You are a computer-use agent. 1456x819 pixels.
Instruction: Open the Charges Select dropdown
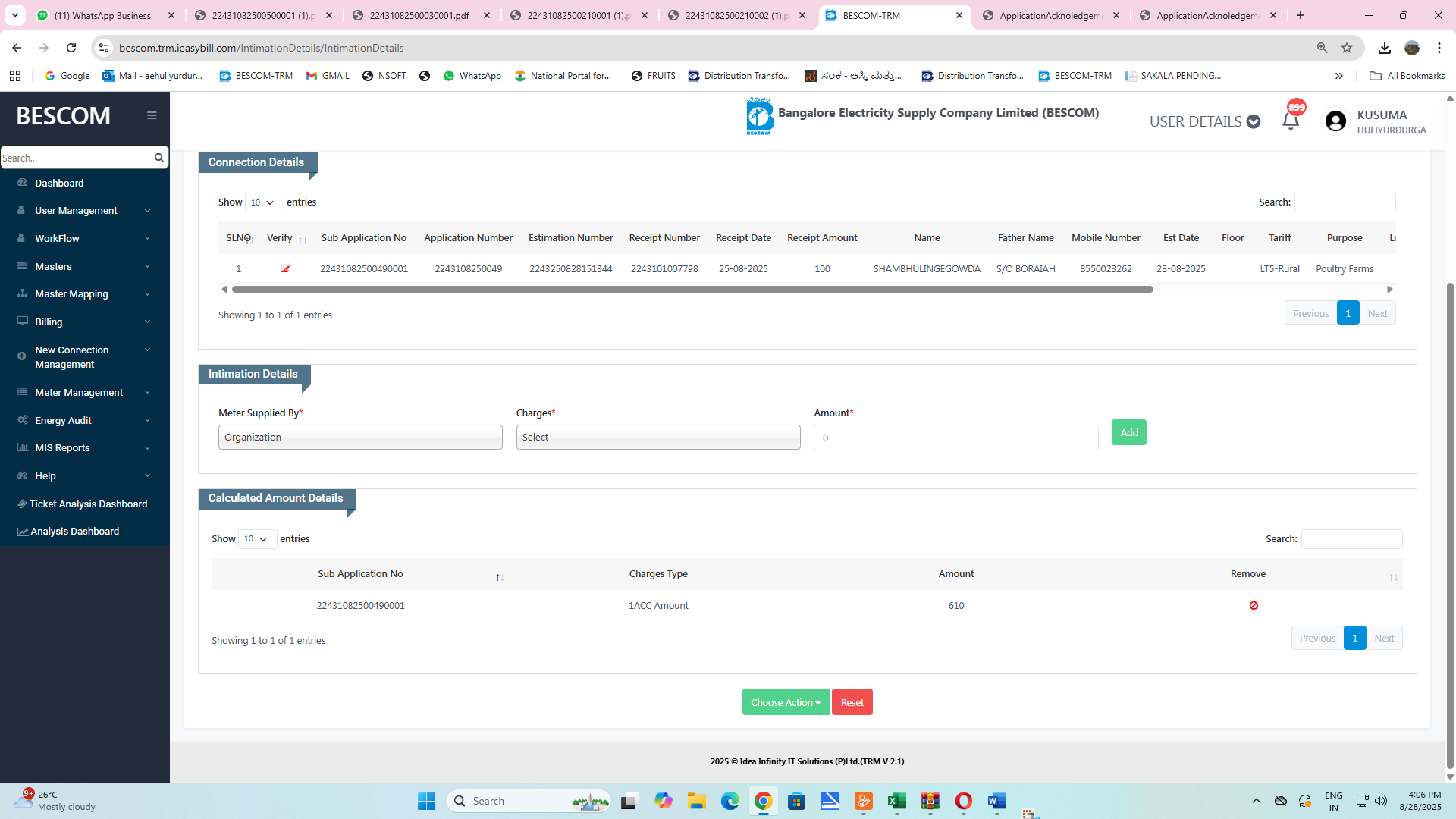coord(657,438)
